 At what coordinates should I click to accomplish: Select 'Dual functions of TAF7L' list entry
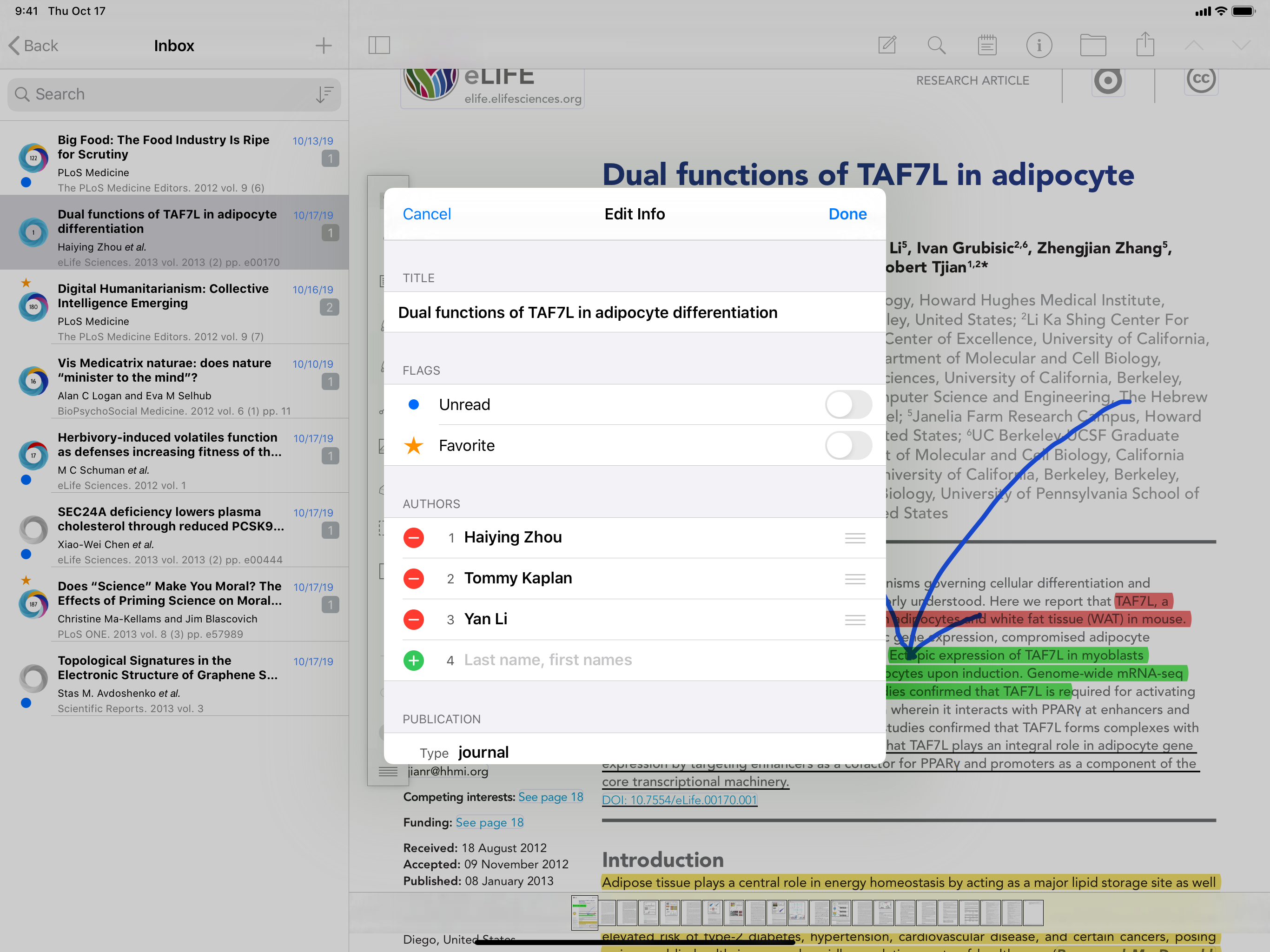tap(174, 232)
